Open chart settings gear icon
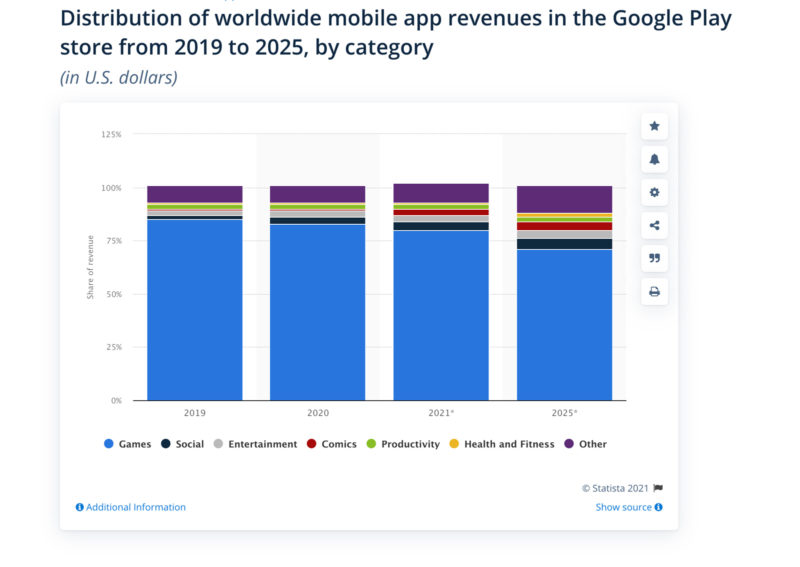This screenshot has height=567, width=800. coord(654,192)
